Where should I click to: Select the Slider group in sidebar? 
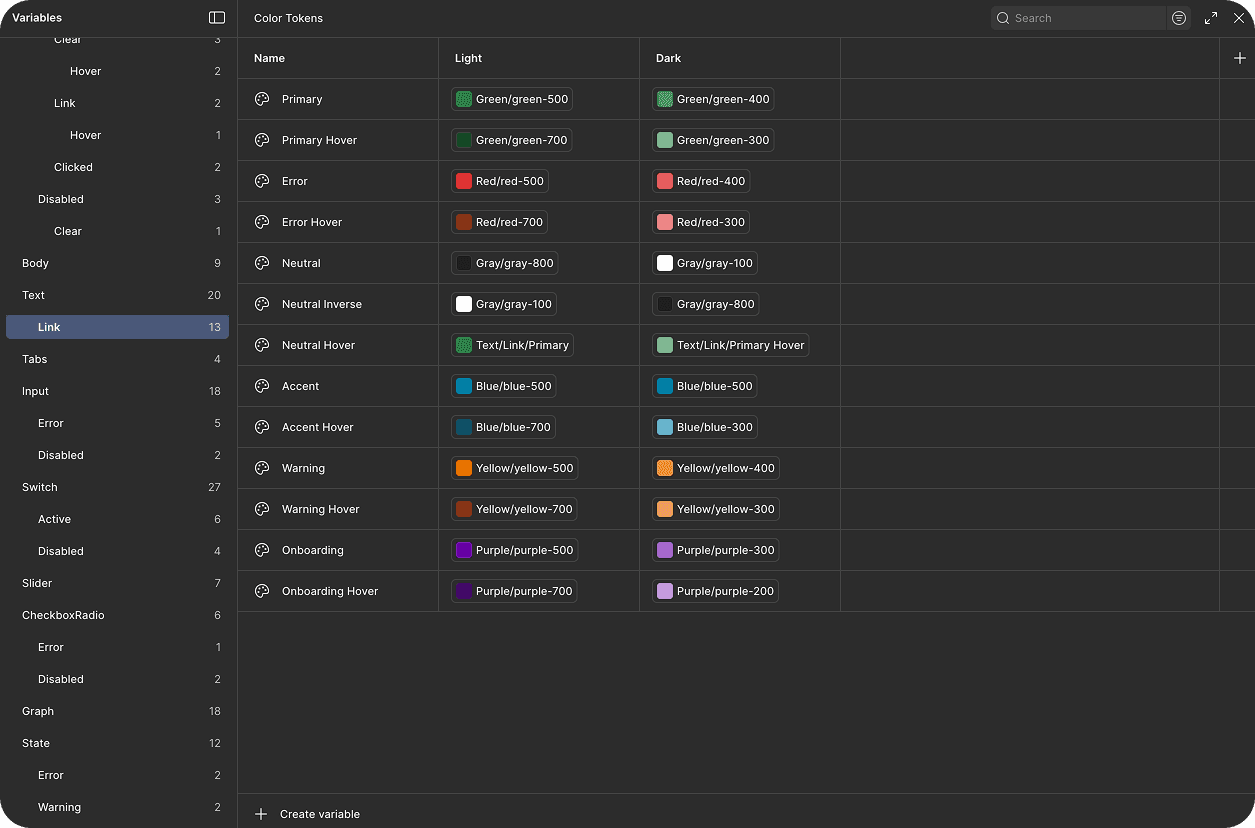[x=118, y=583]
